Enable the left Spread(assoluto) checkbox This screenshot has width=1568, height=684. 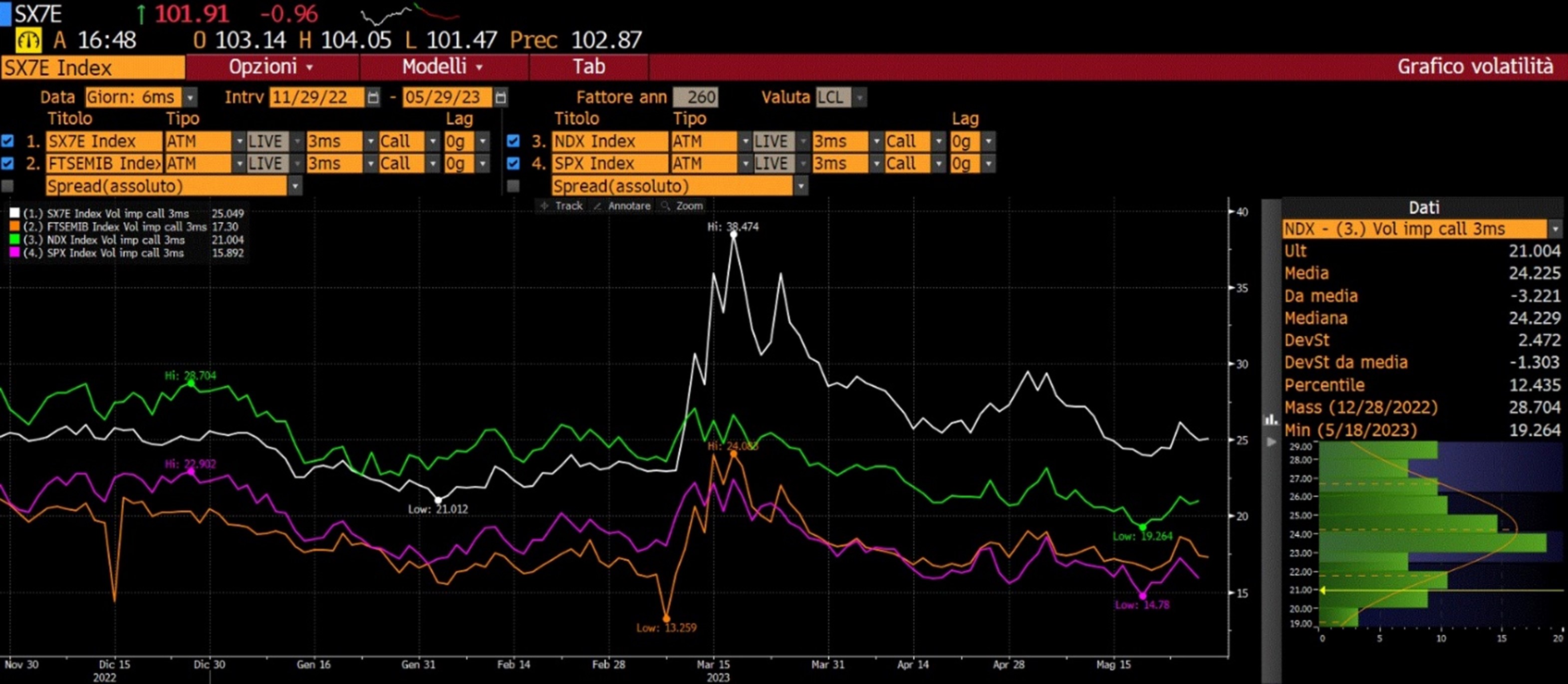coord(7,186)
